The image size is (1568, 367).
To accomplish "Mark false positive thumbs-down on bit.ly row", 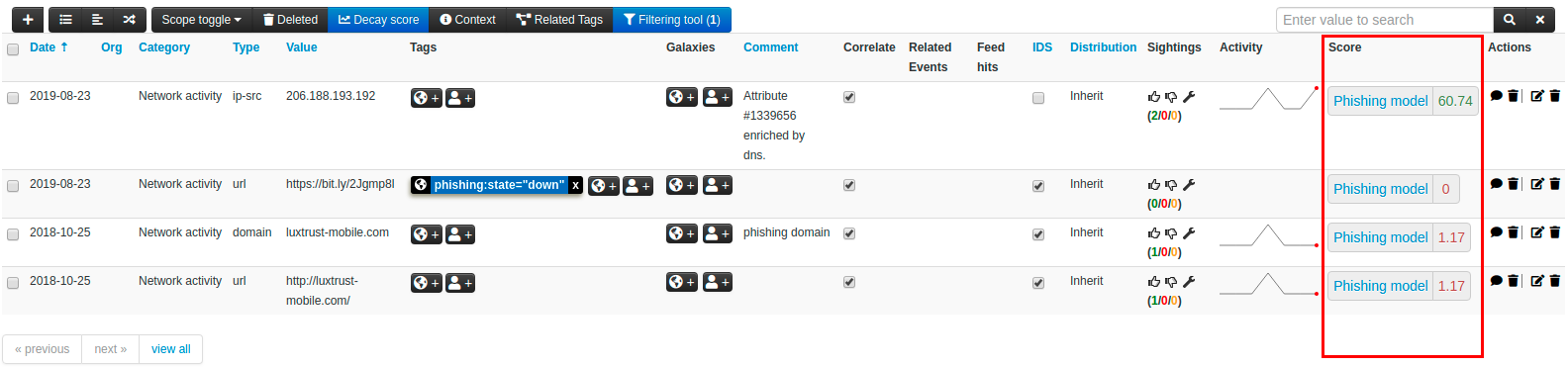I will (1171, 185).
